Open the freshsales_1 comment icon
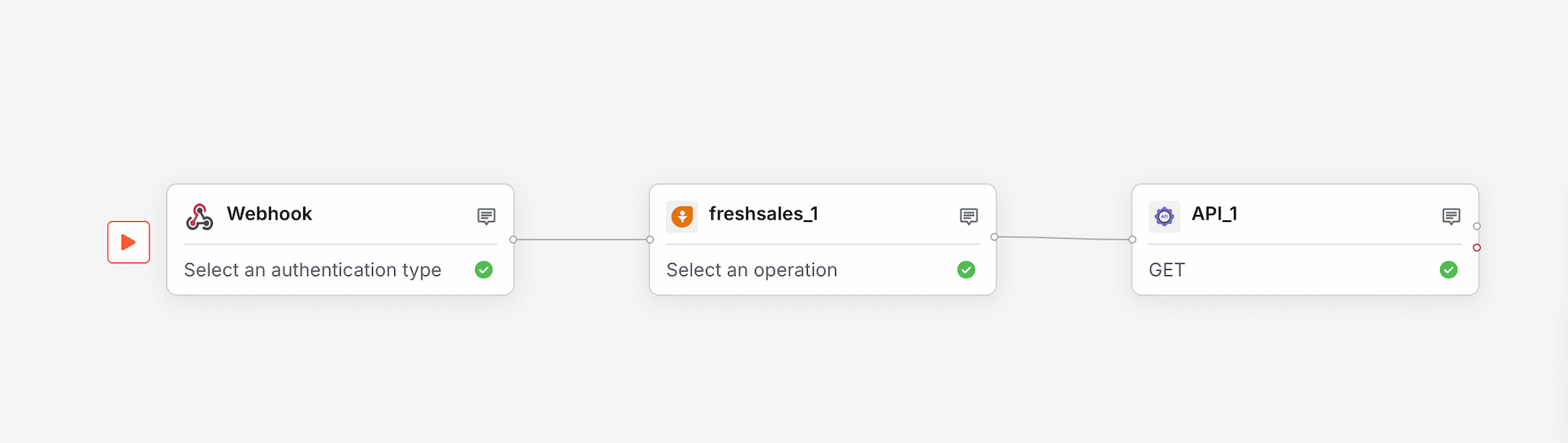 coord(969,217)
